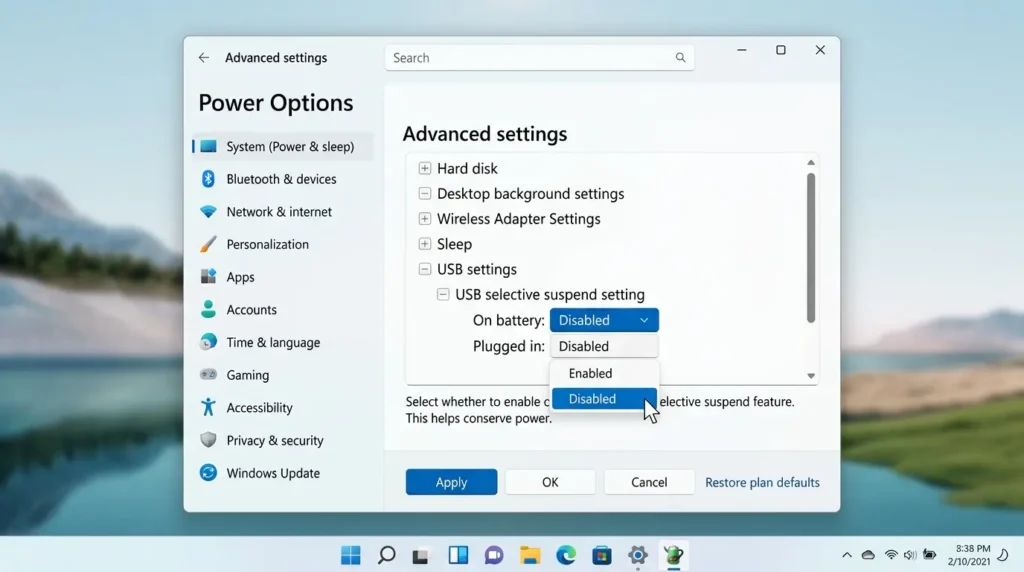This screenshot has width=1024, height=572.
Task: Open Widgets from the taskbar
Action: pyautogui.click(x=458, y=555)
